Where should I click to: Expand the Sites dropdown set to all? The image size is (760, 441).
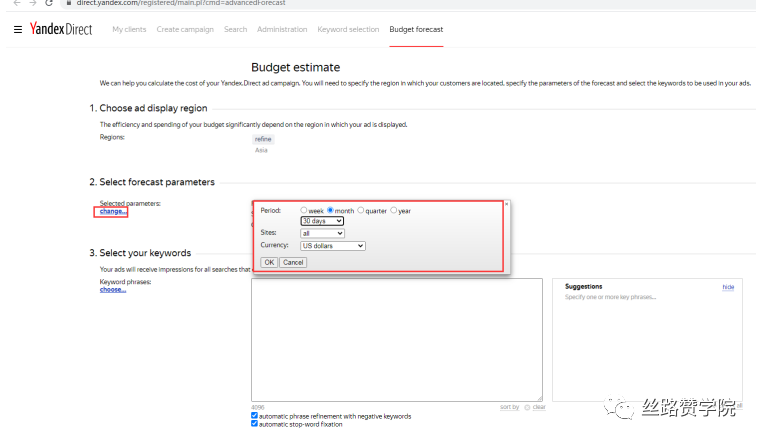click(322, 233)
